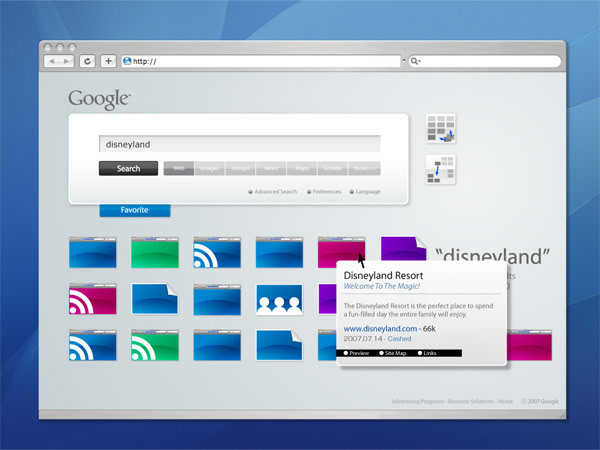The image size is (600, 450).
Task: Open the people group thumbnail
Action: (x=279, y=299)
